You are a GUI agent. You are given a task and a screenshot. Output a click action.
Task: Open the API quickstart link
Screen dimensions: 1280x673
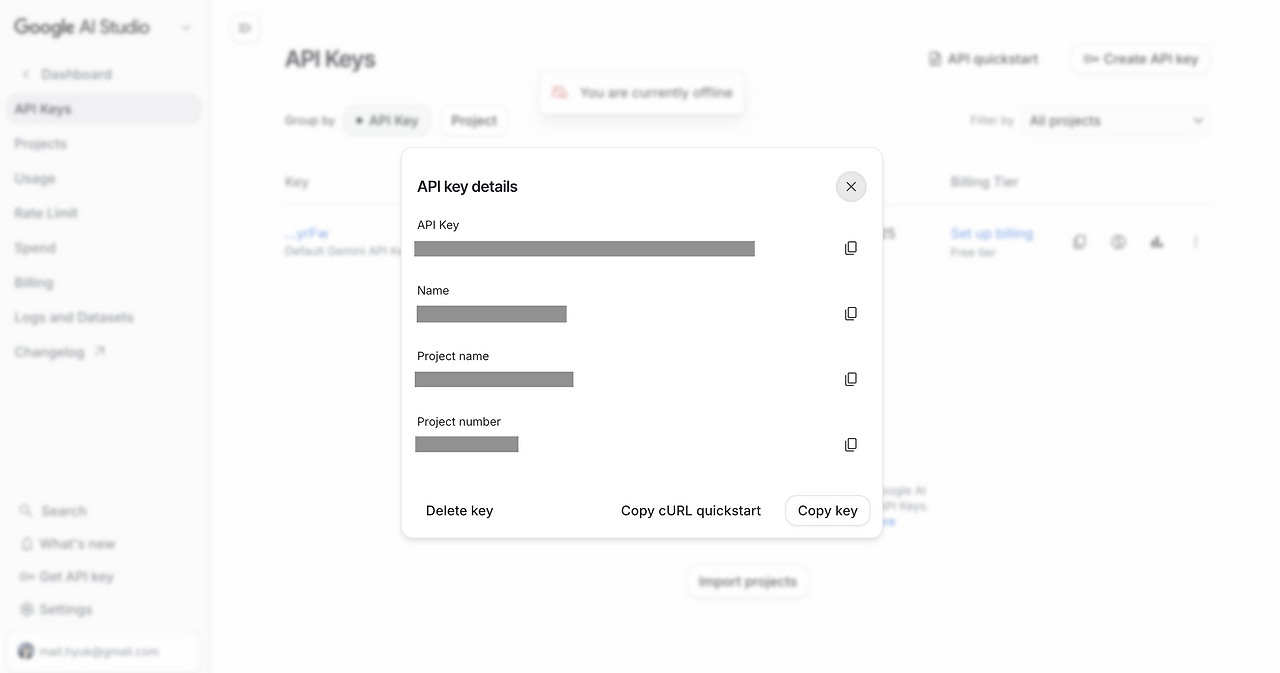tap(984, 59)
